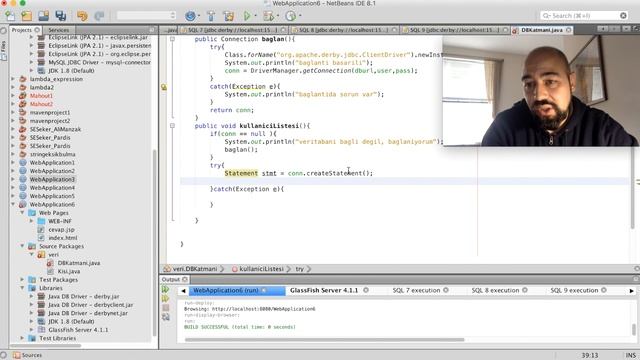
Task: Open the browser globe icon
Action: click(x=190, y=16)
